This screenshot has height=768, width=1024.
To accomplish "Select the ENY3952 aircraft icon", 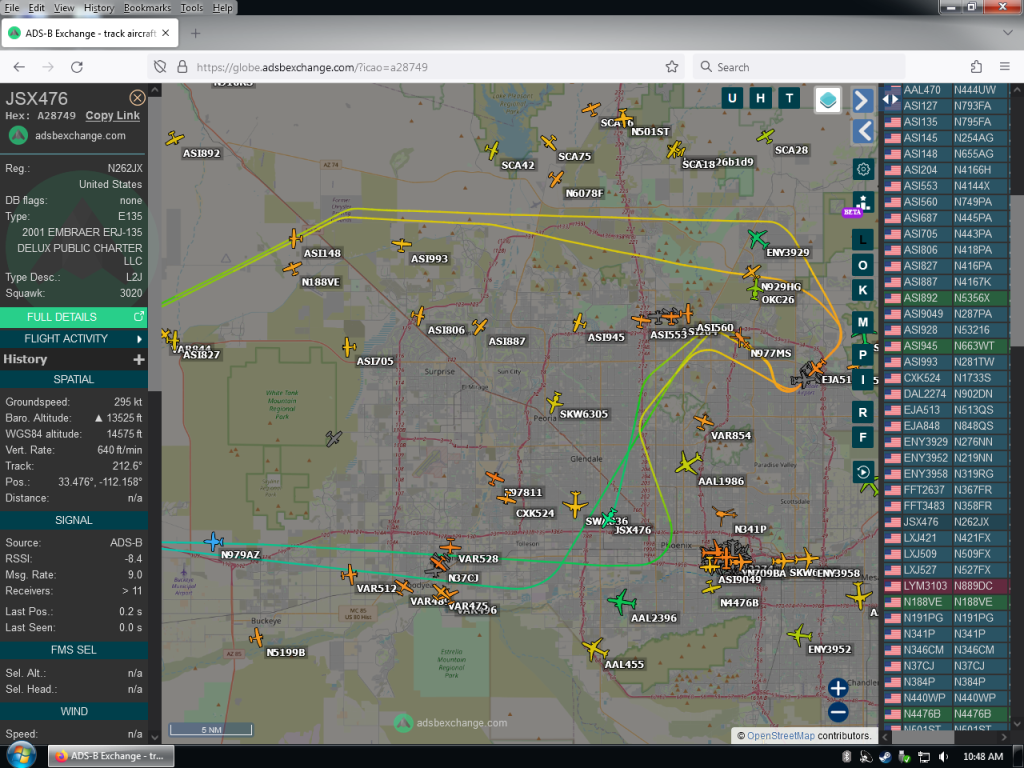I will (799, 634).
